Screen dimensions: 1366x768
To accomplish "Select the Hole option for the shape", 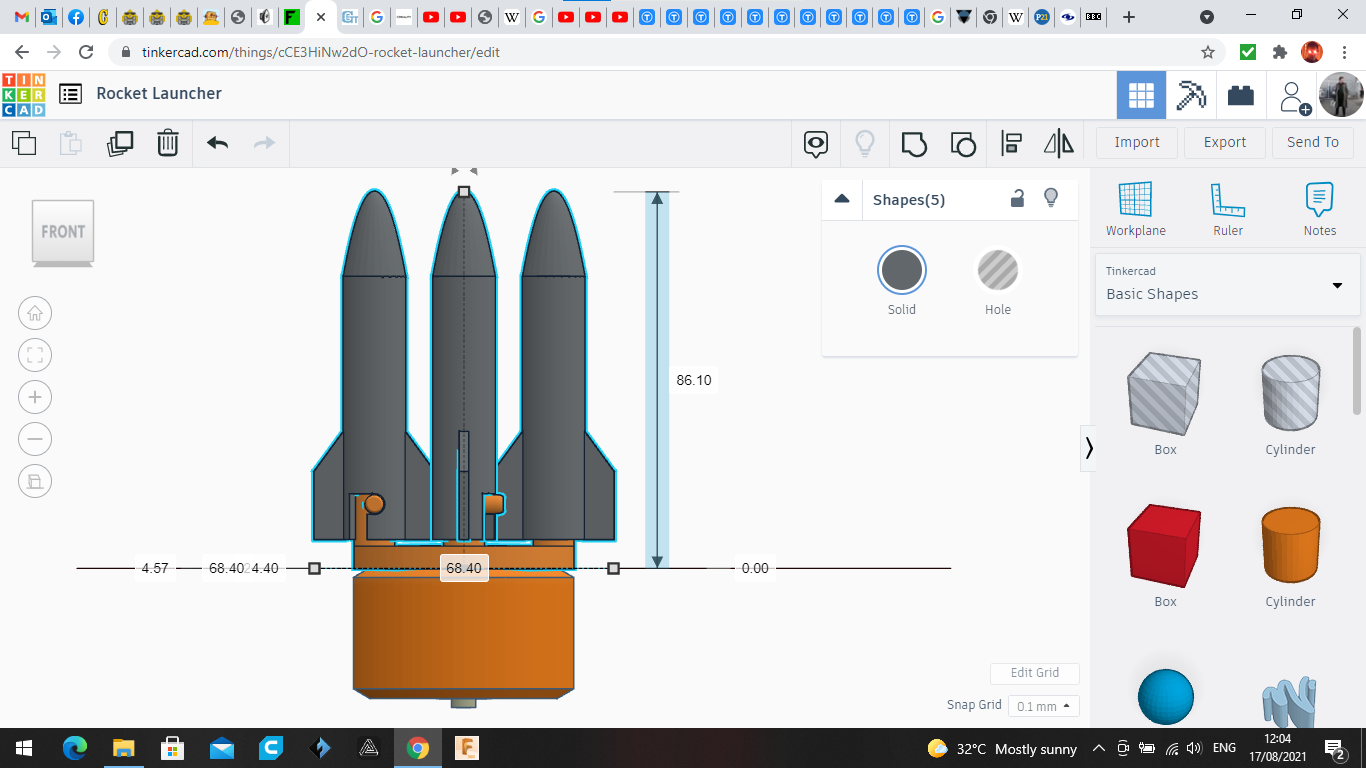I will click(x=997, y=270).
